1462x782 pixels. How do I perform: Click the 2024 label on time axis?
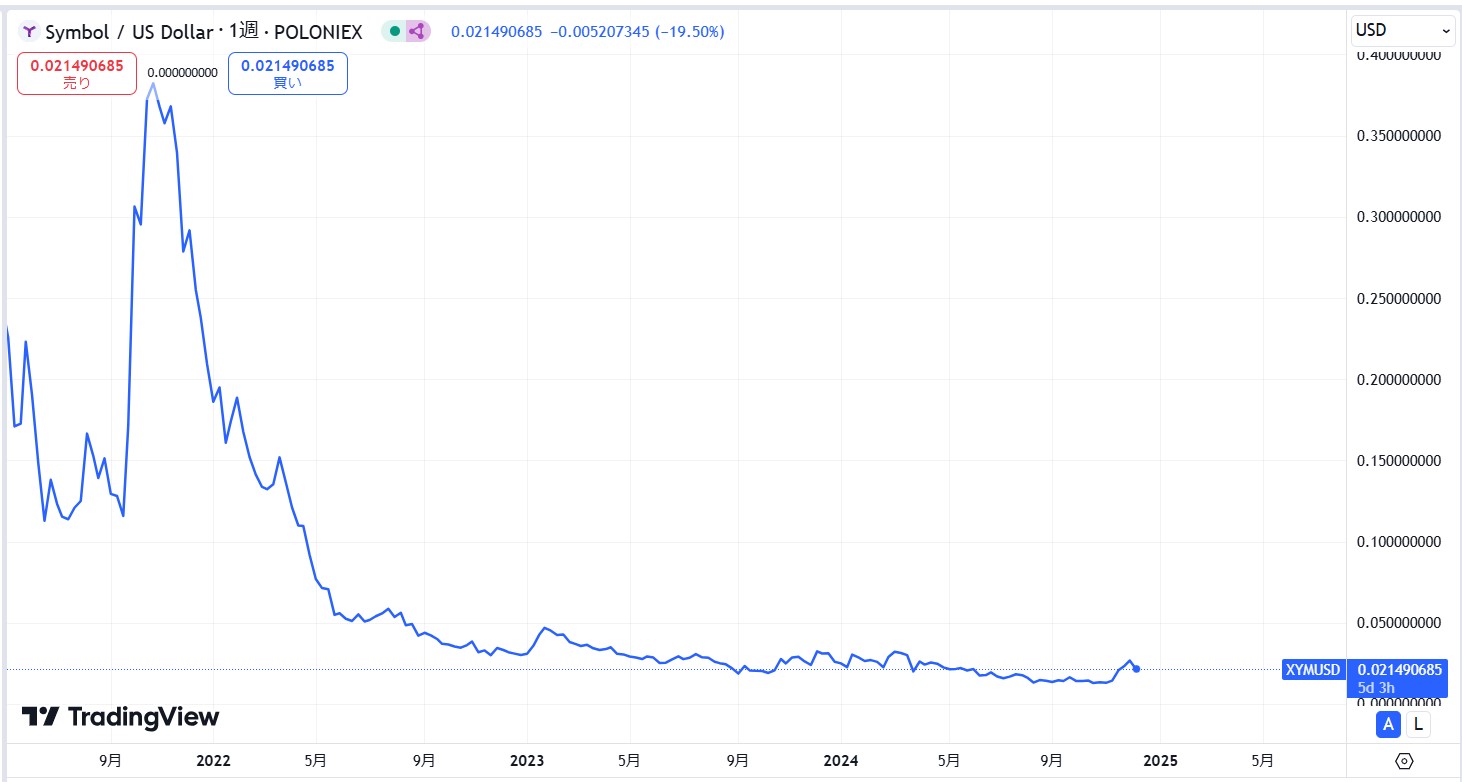pos(841,760)
